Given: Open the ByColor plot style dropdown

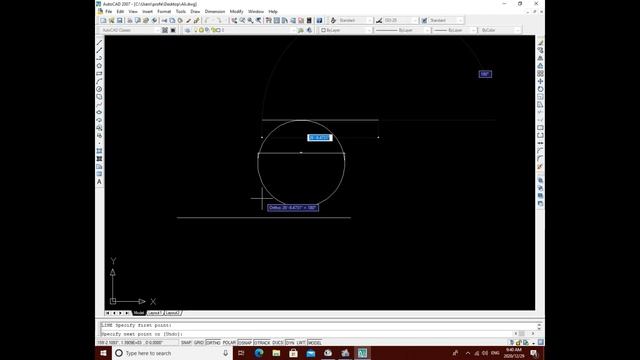Looking at the screenshot, I should click(x=500, y=30).
